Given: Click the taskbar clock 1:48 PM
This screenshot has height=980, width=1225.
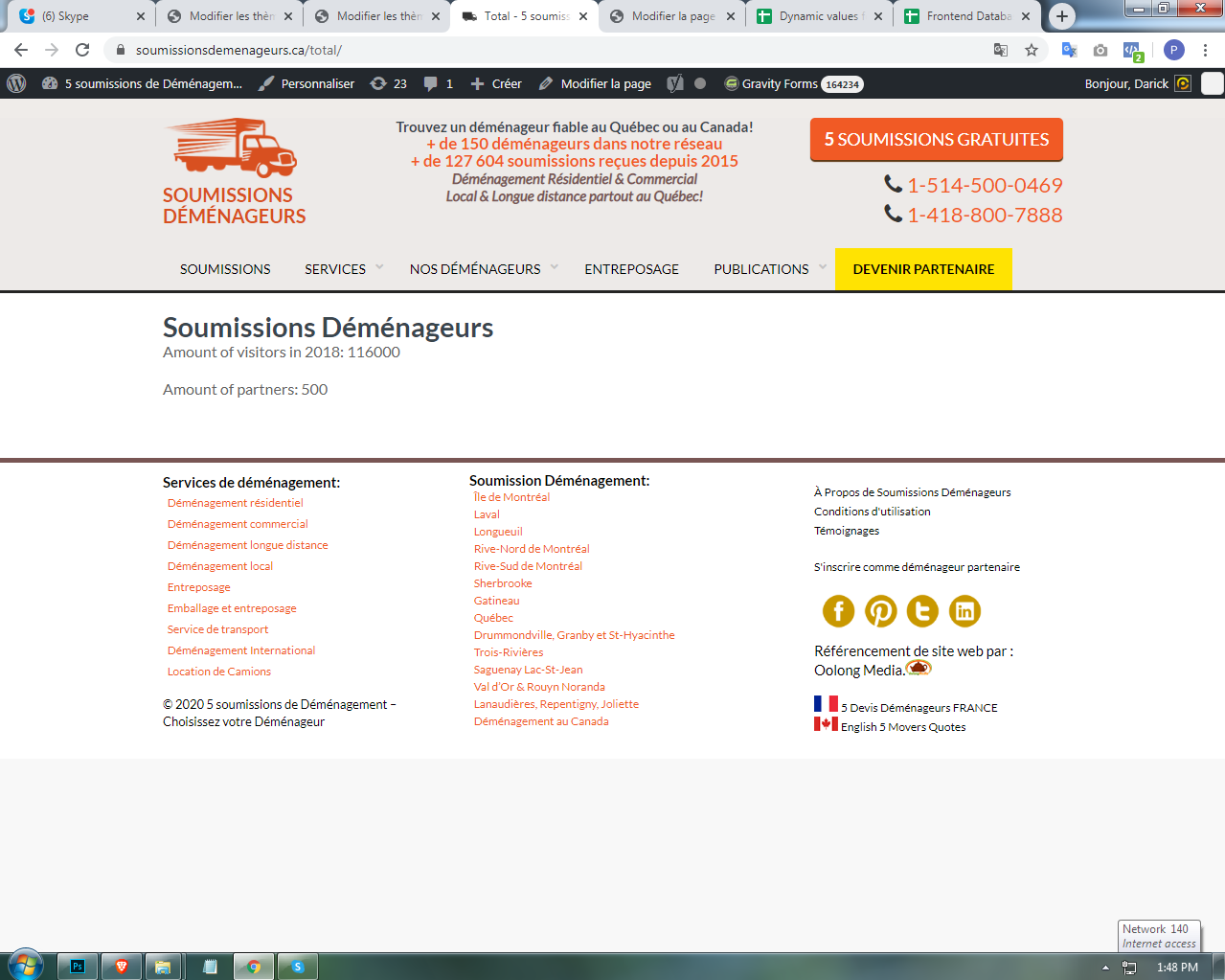Looking at the screenshot, I should (x=1177, y=968).
